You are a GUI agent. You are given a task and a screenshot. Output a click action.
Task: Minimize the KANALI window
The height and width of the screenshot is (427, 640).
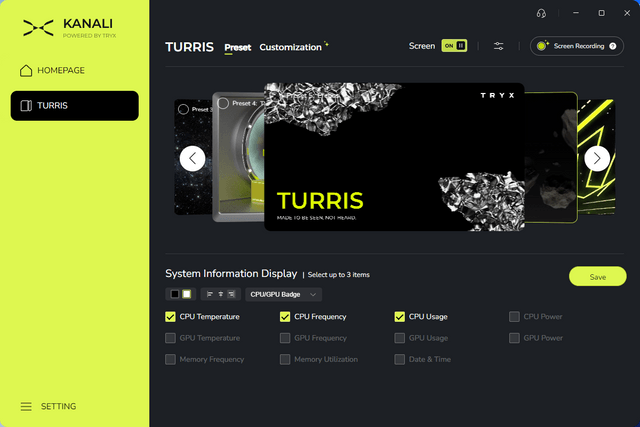(x=576, y=13)
